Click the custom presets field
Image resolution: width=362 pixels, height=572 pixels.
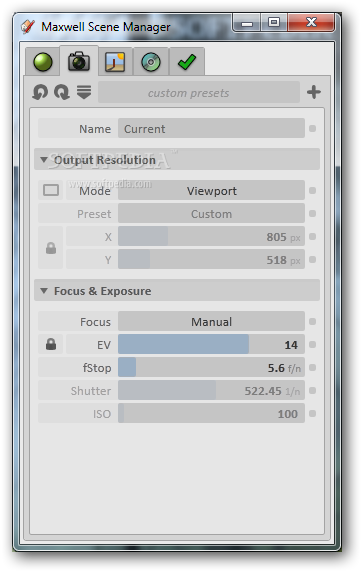click(x=199, y=93)
